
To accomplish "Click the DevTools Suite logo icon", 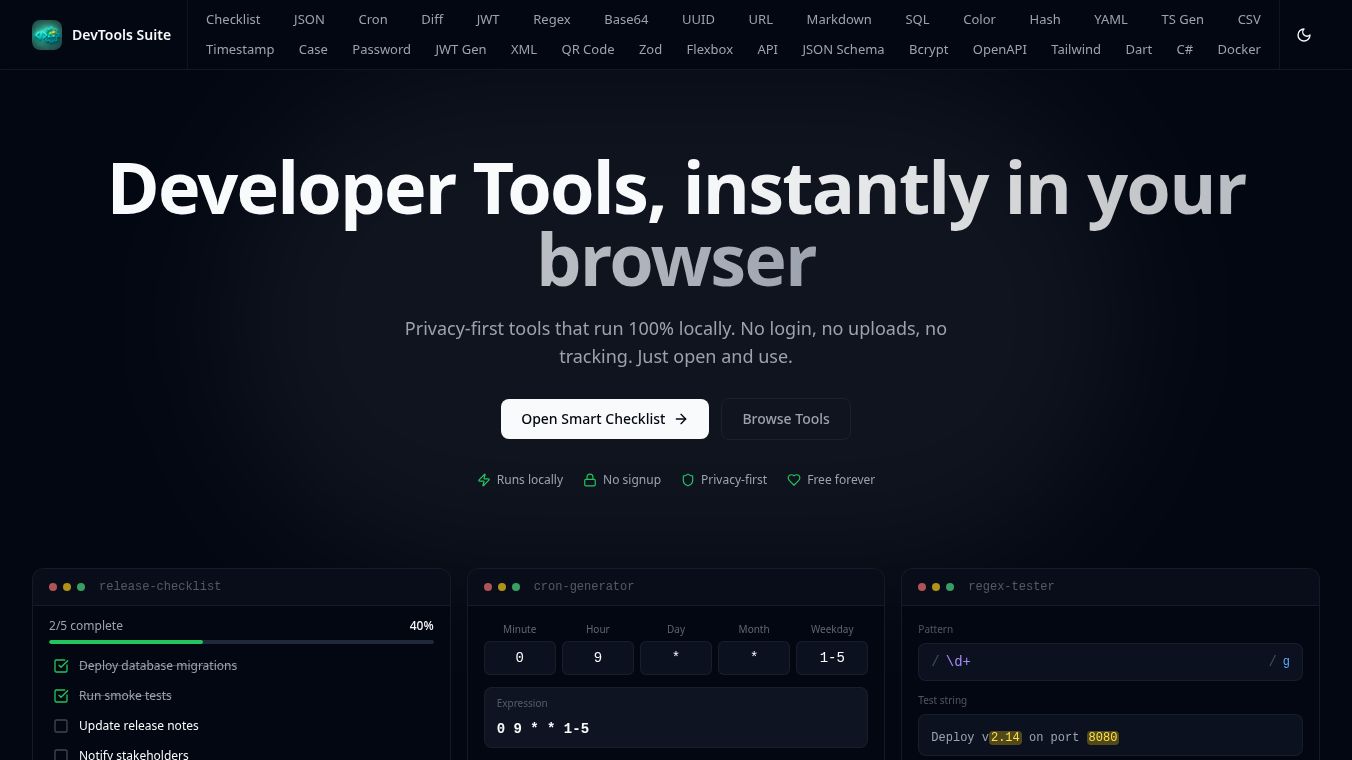I will [47, 35].
